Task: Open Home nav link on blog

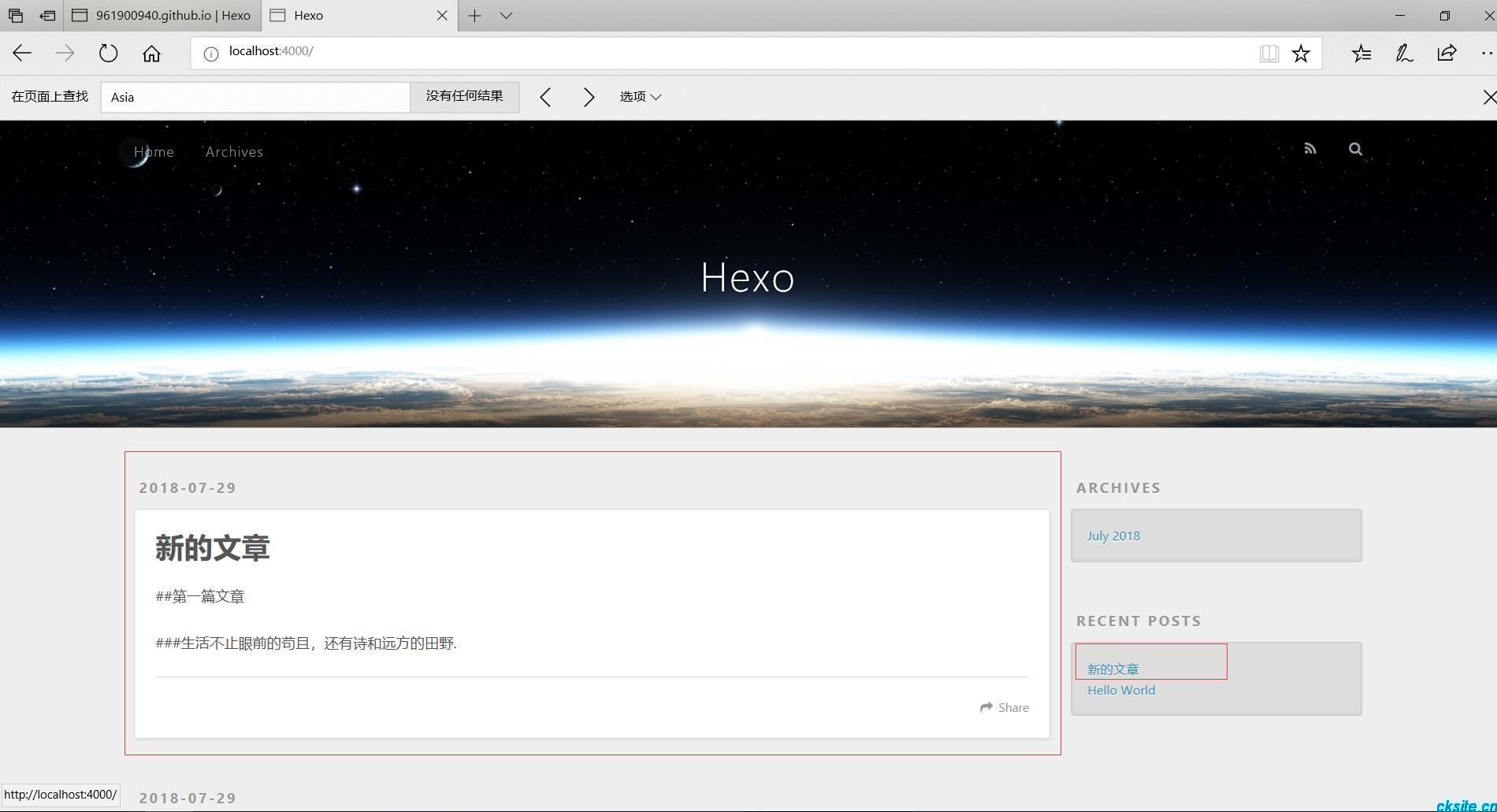Action: pos(154,151)
